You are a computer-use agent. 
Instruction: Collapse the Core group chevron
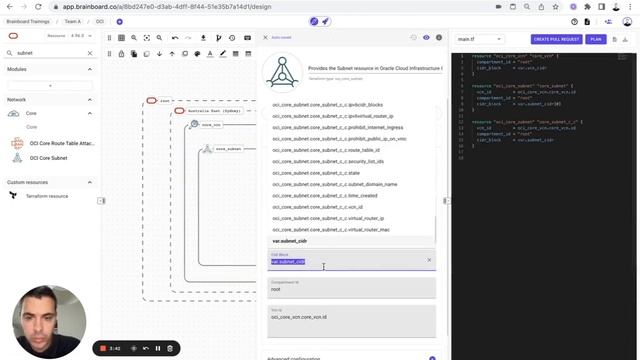click(90, 113)
